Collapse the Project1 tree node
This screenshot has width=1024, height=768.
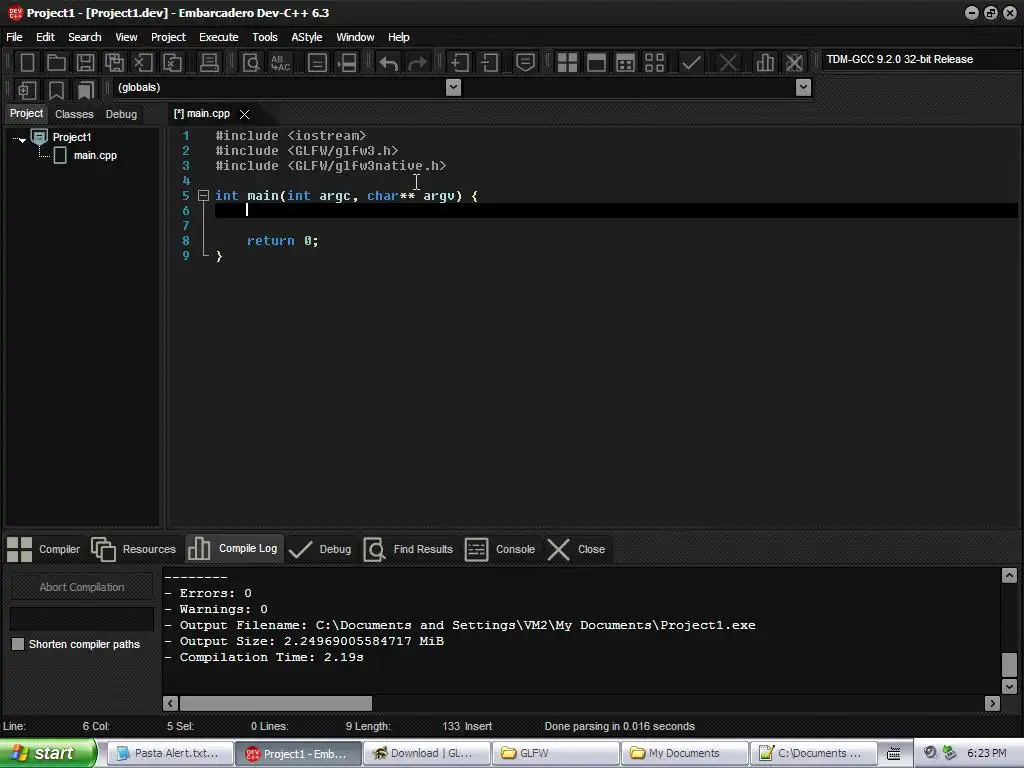tap(21, 139)
